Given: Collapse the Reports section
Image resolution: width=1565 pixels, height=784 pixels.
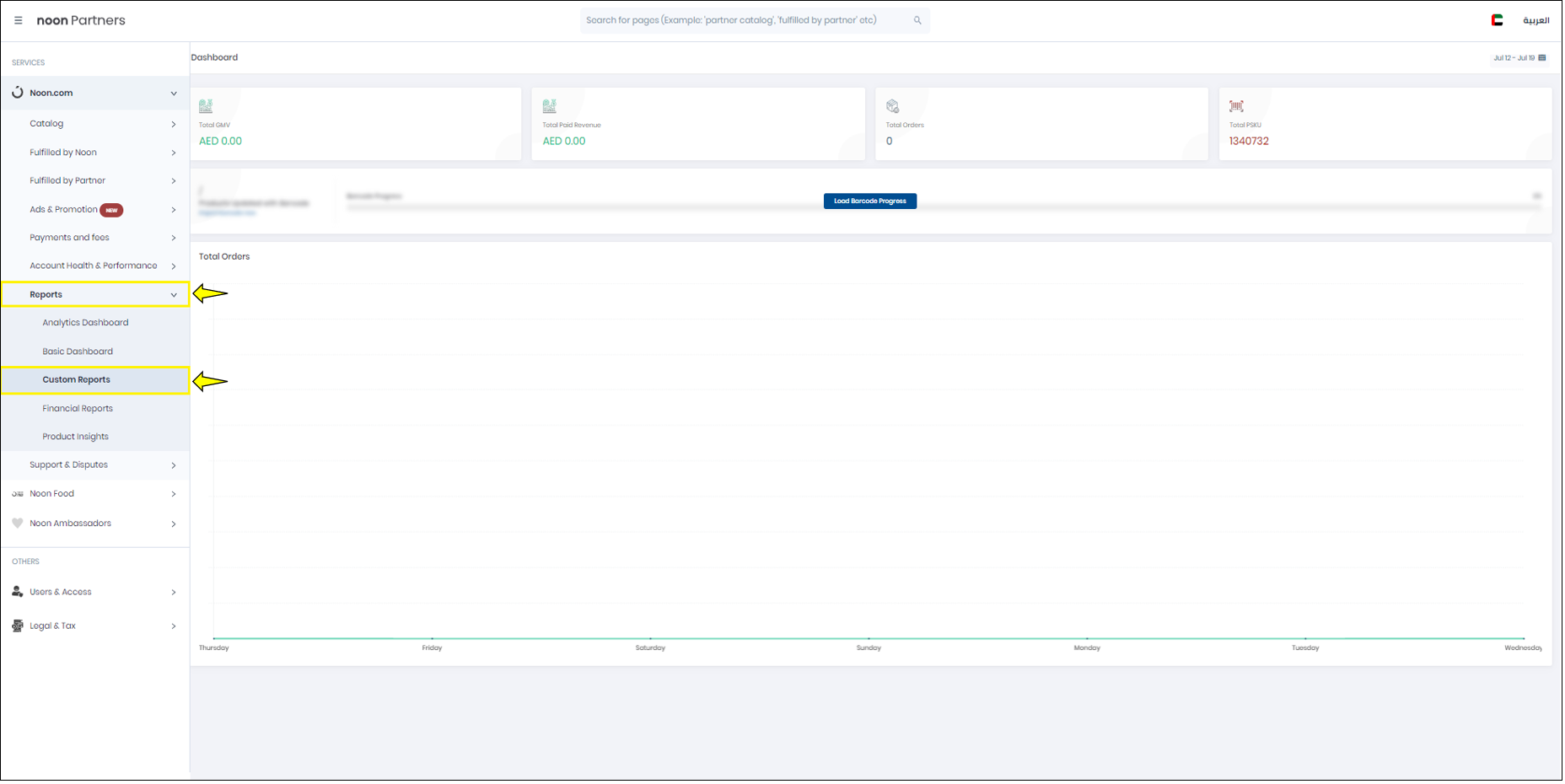Looking at the screenshot, I should [x=174, y=295].
